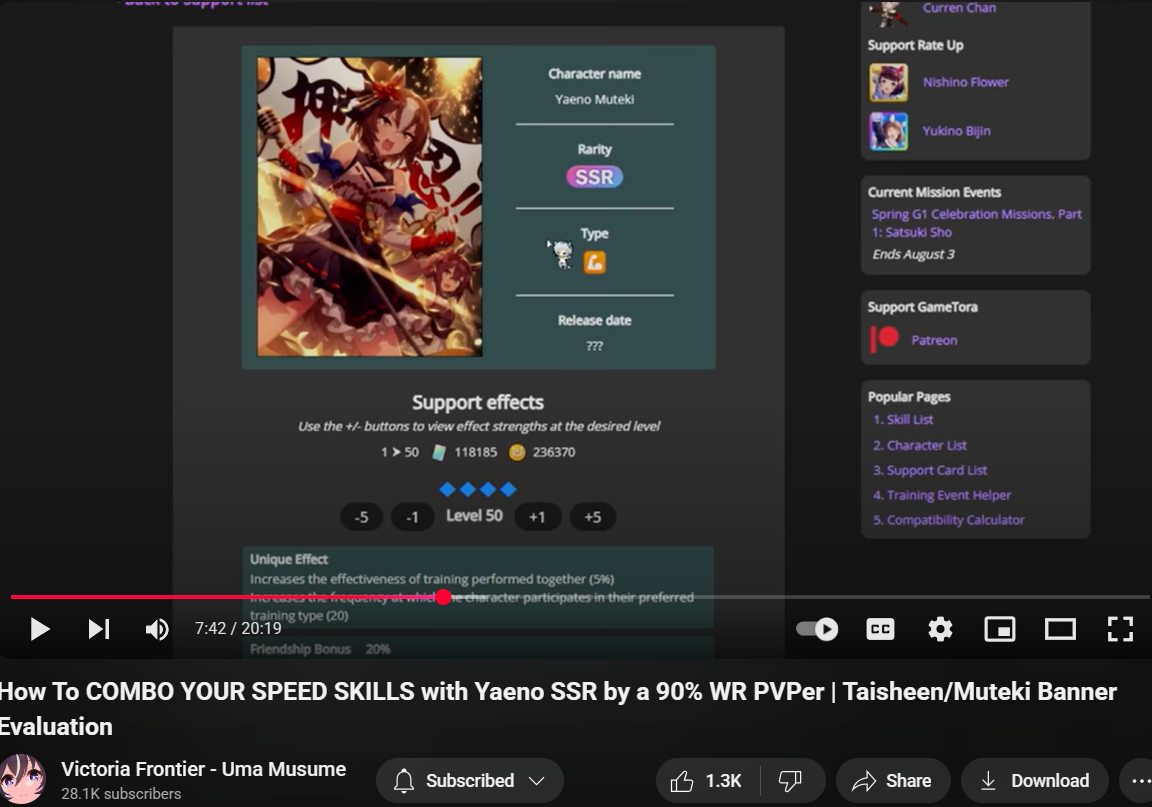Image resolution: width=1152 pixels, height=807 pixels.
Task: Toggle the autoplay switch
Action: tap(817, 629)
